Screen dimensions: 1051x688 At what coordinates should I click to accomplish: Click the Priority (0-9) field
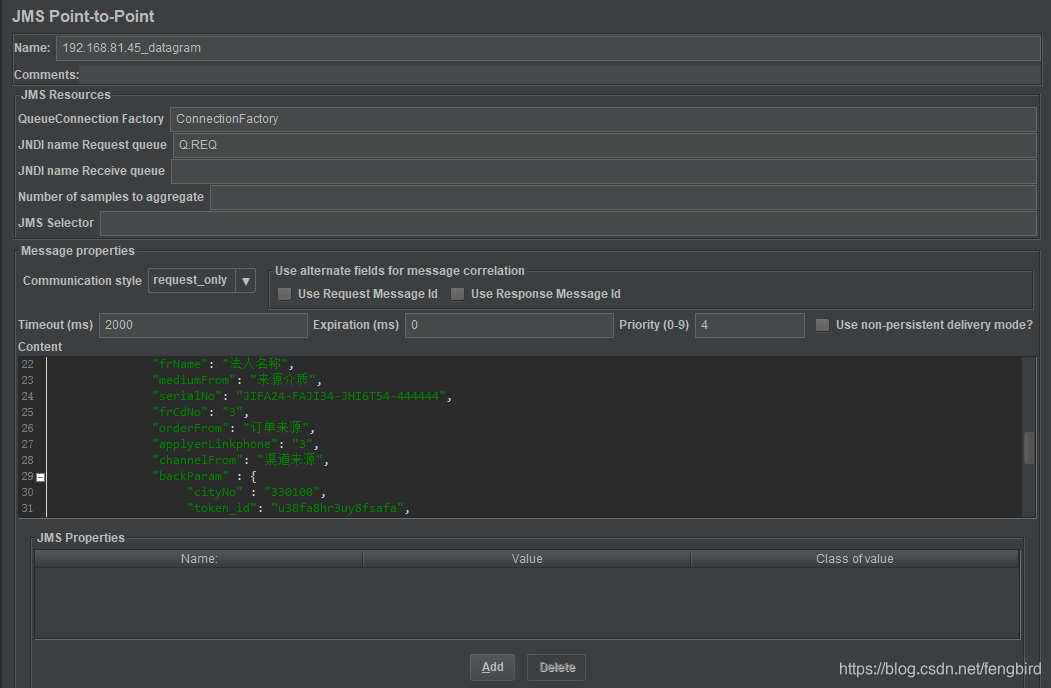pyautogui.click(x=749, y=325)
